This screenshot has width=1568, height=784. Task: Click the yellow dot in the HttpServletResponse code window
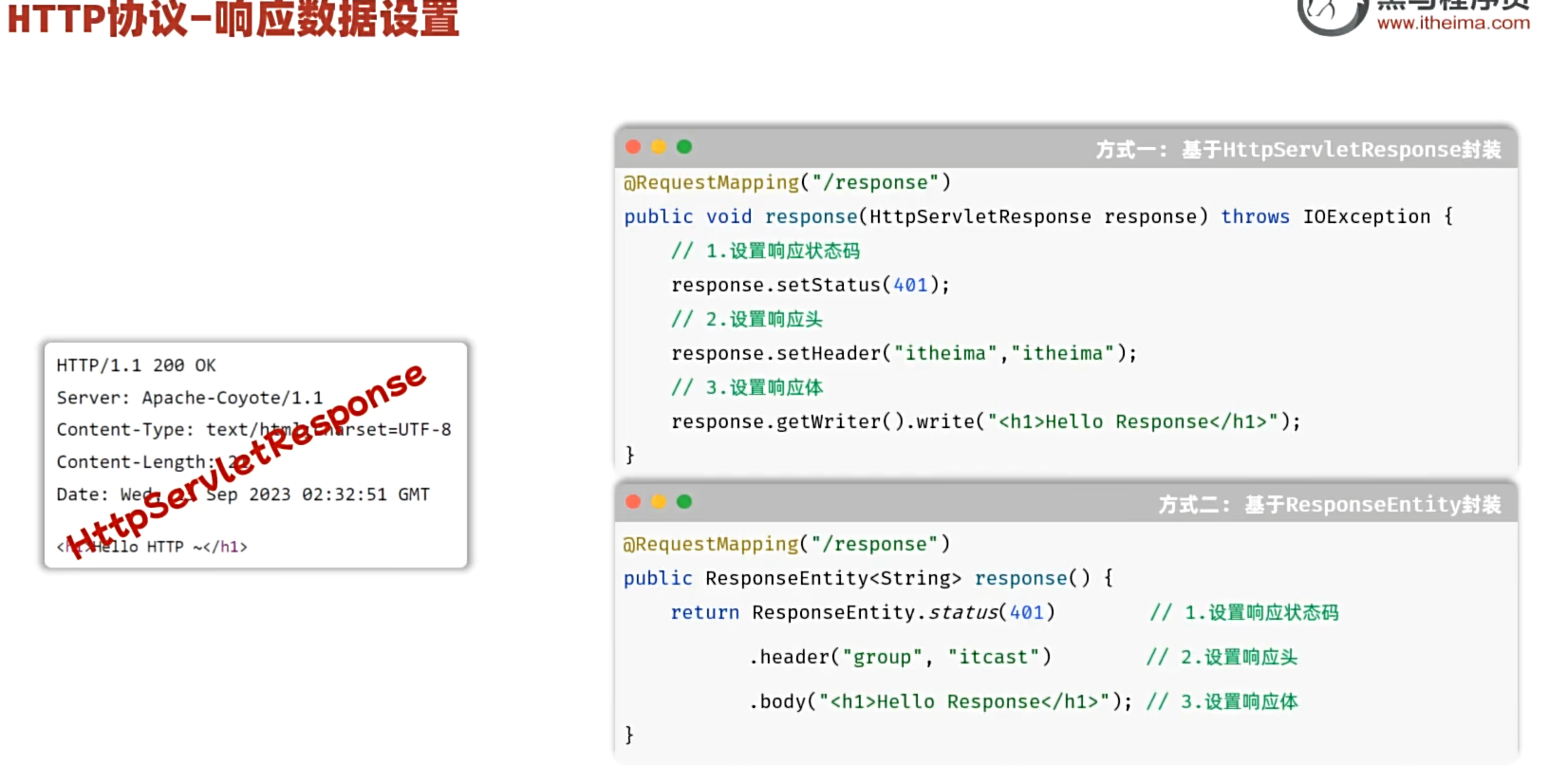659,147
